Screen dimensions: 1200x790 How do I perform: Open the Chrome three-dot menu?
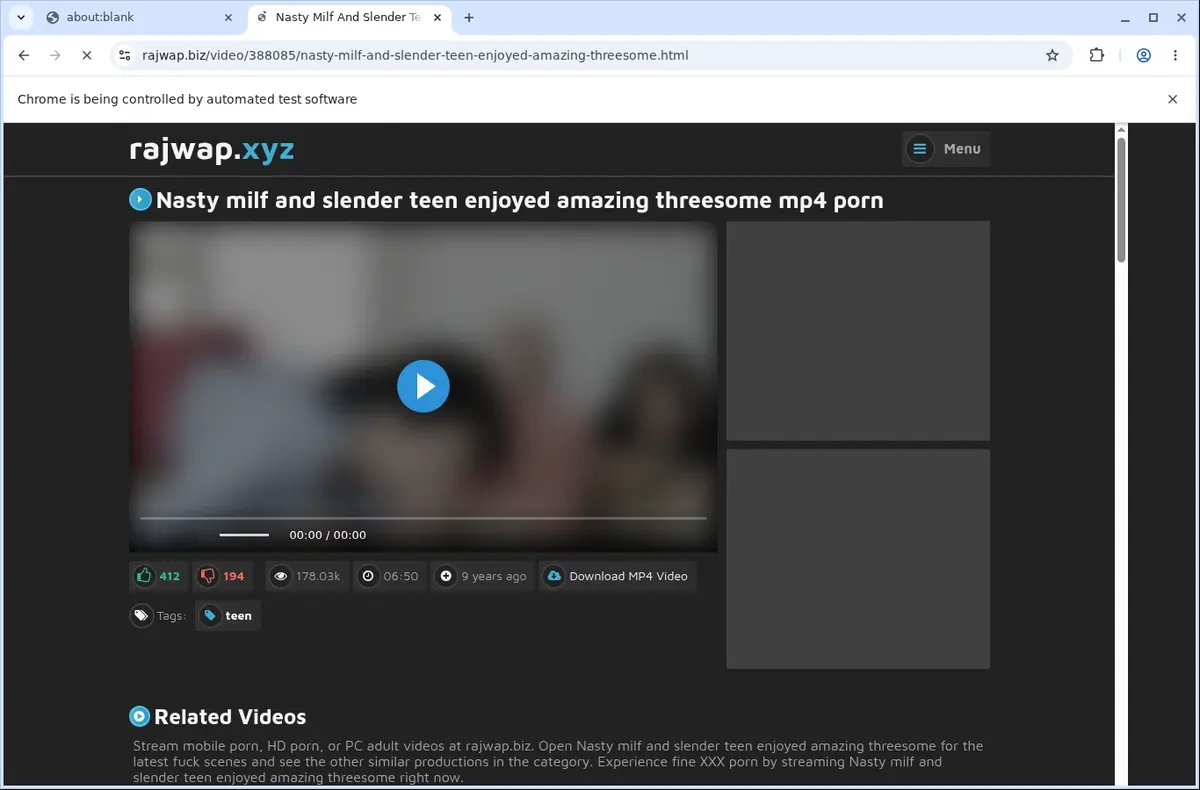tap(1176, 55)
